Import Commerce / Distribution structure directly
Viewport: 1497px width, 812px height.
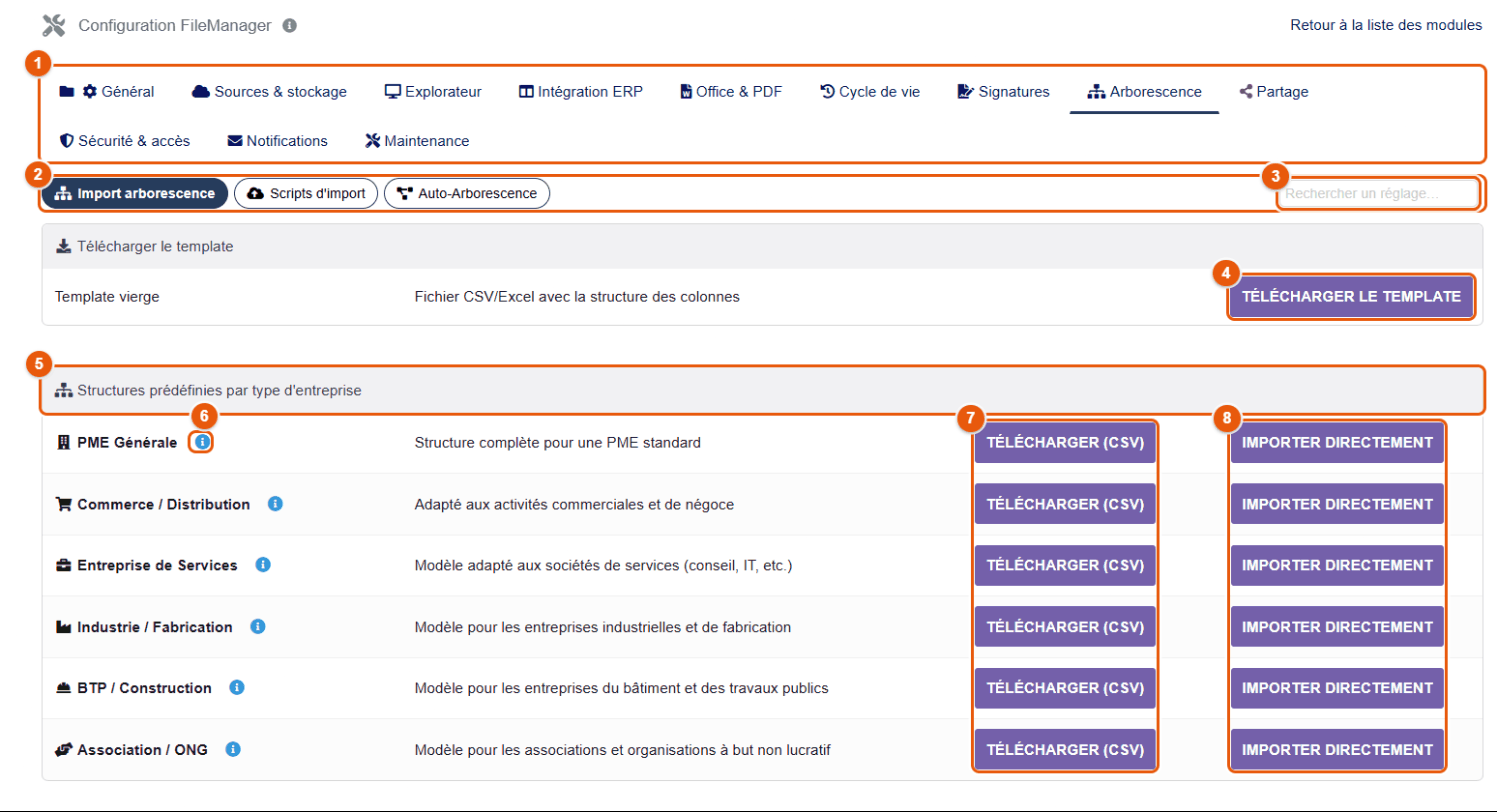[1337, 504]
